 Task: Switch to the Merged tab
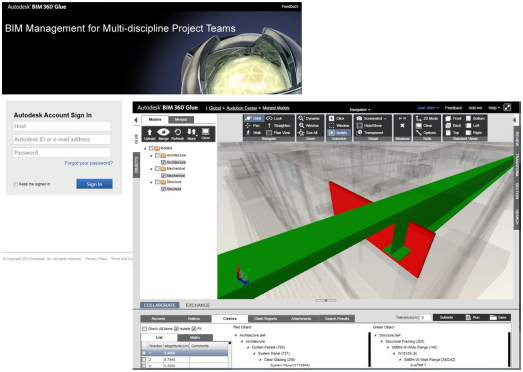tap(181, 119)
